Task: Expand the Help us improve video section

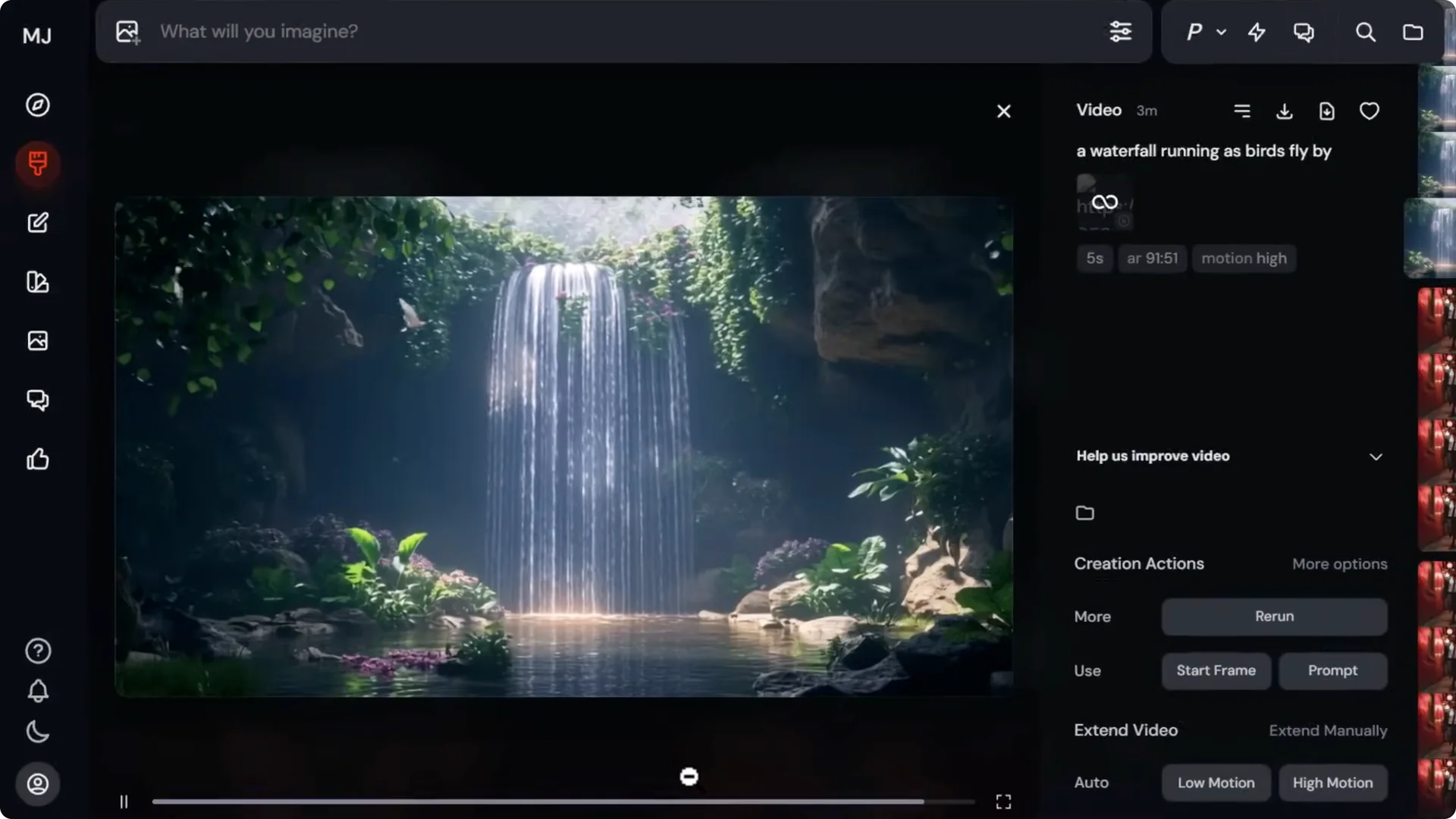Action: pos(1376,457)
